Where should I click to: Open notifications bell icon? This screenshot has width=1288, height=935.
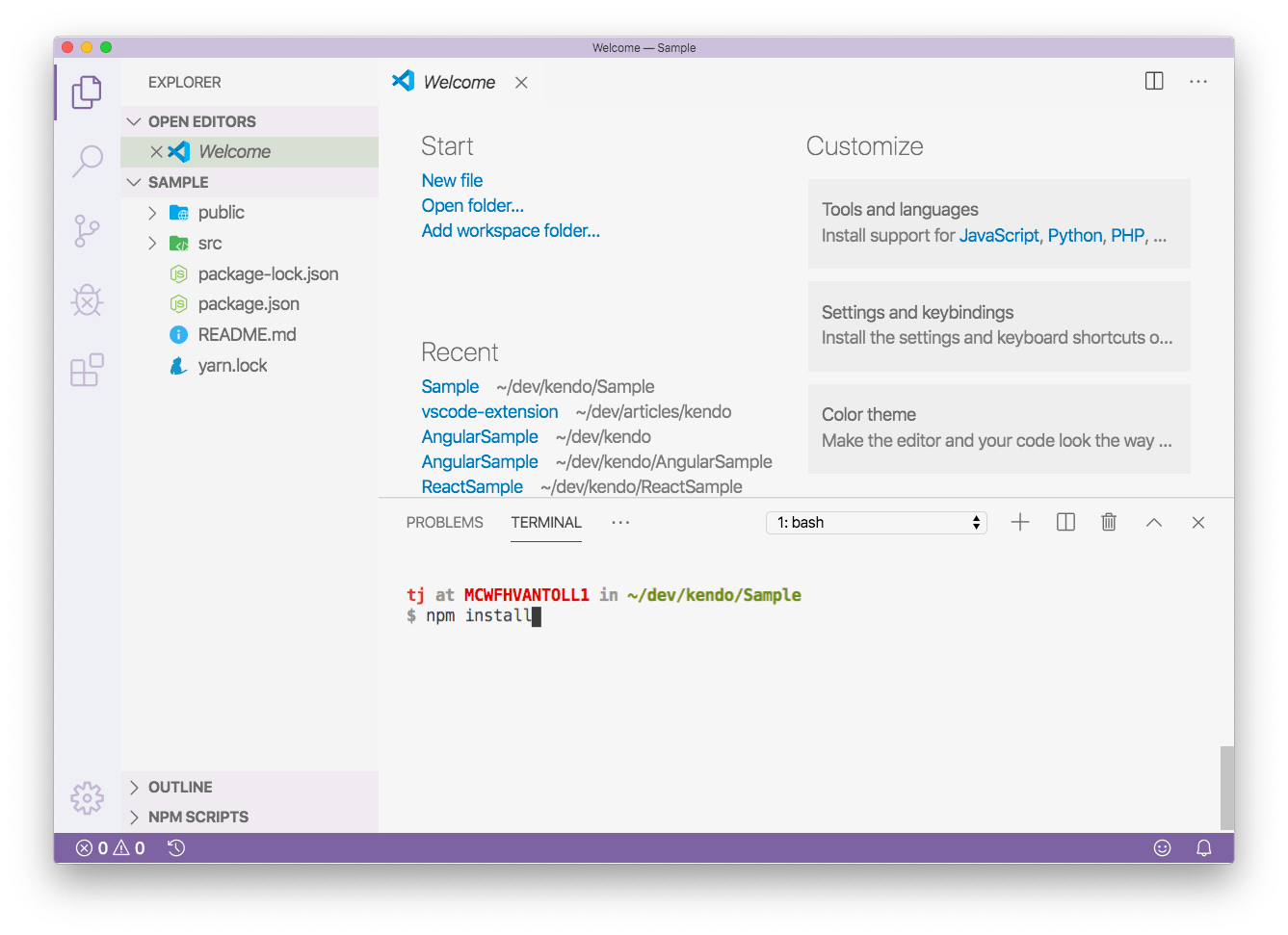tap(1204, 848)
